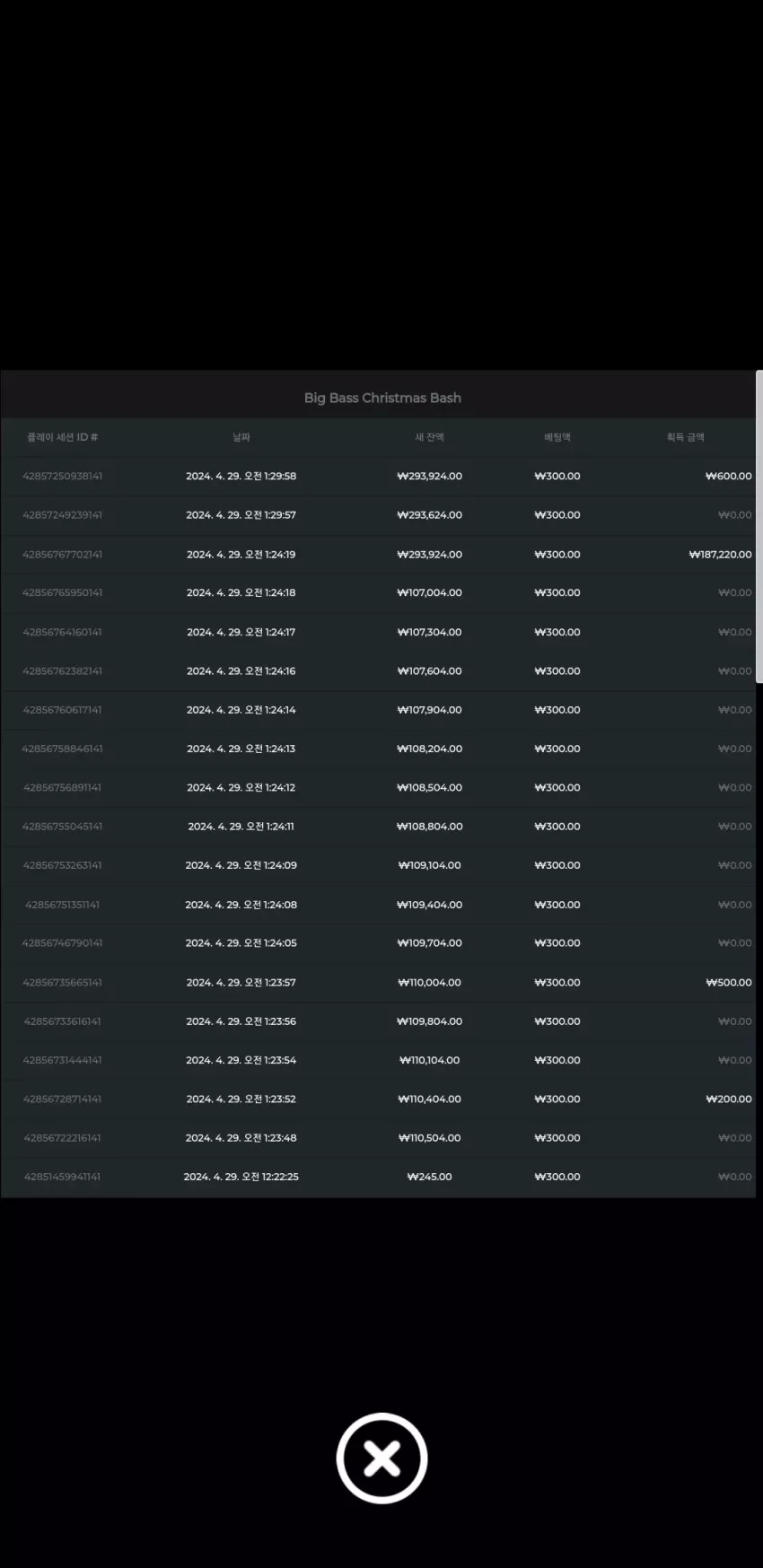Select session ID 42856767702141

(62, 555)
